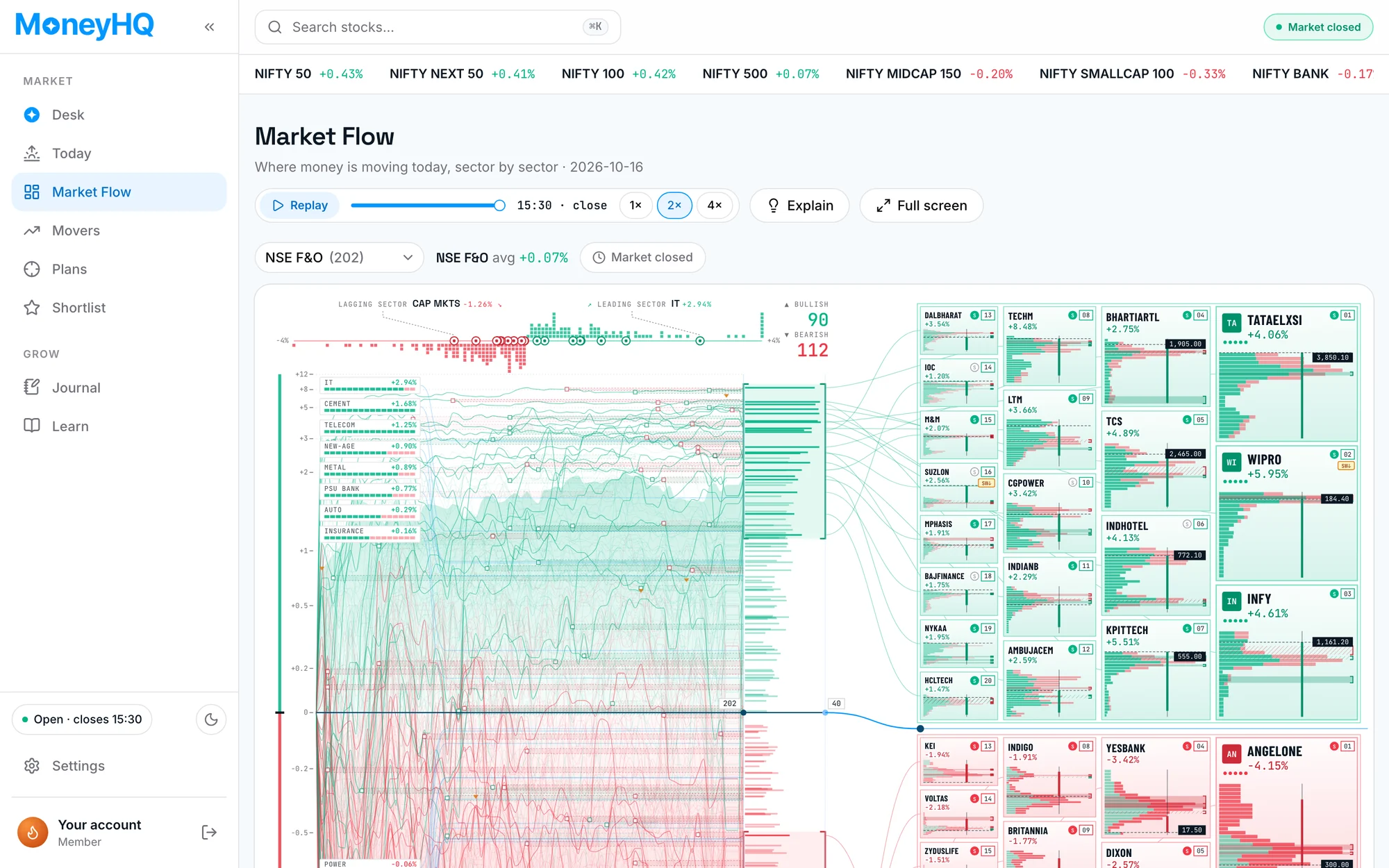Open the NSE F&O universe dropdown
This screenshot has height=868, width=1389.
pyautogui.click(x=340, y=258)
